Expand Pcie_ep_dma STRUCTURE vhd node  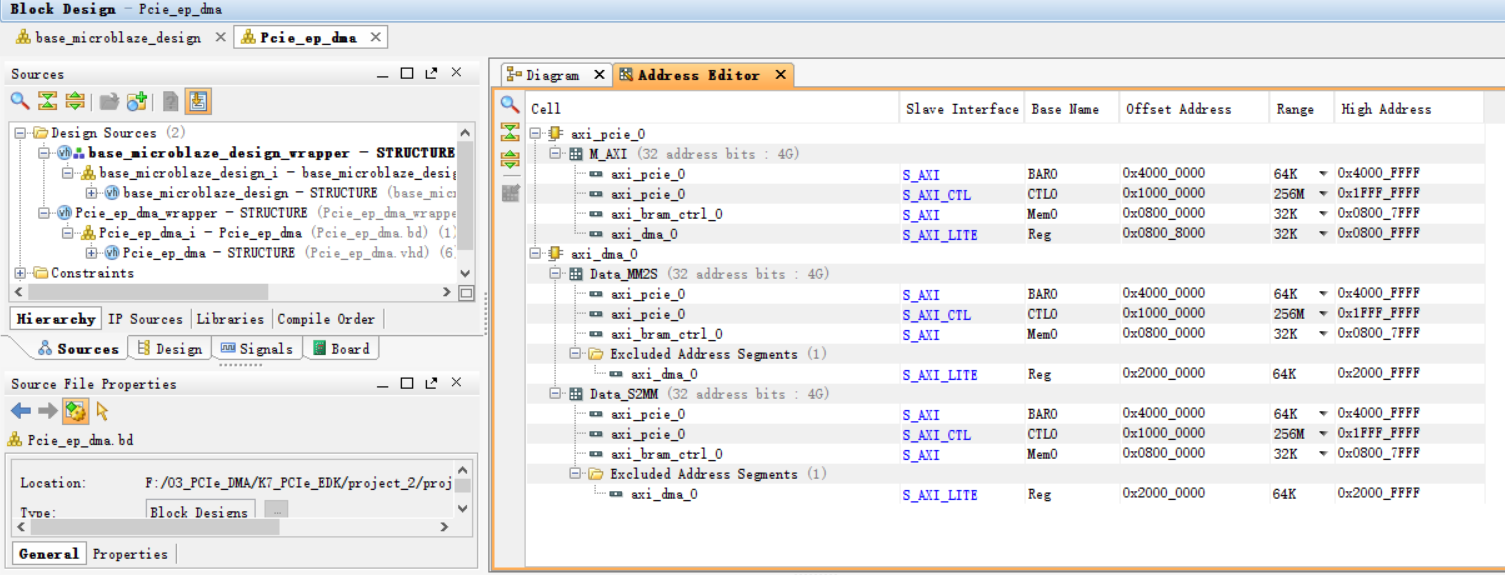click(x=92, y=253)
